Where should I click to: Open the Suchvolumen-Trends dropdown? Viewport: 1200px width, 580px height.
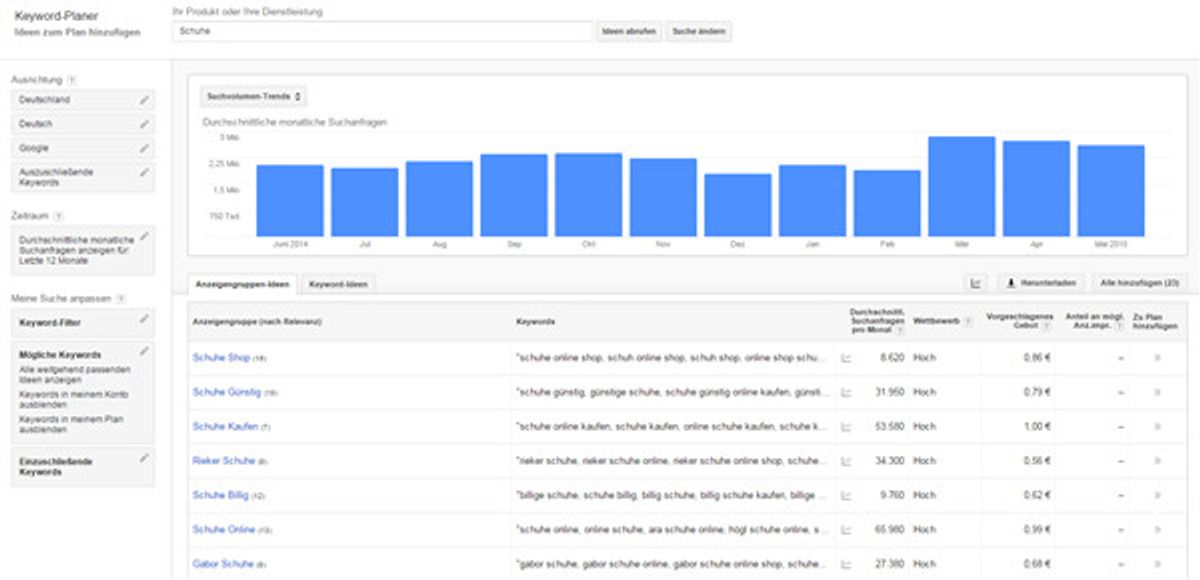(254, 97)
